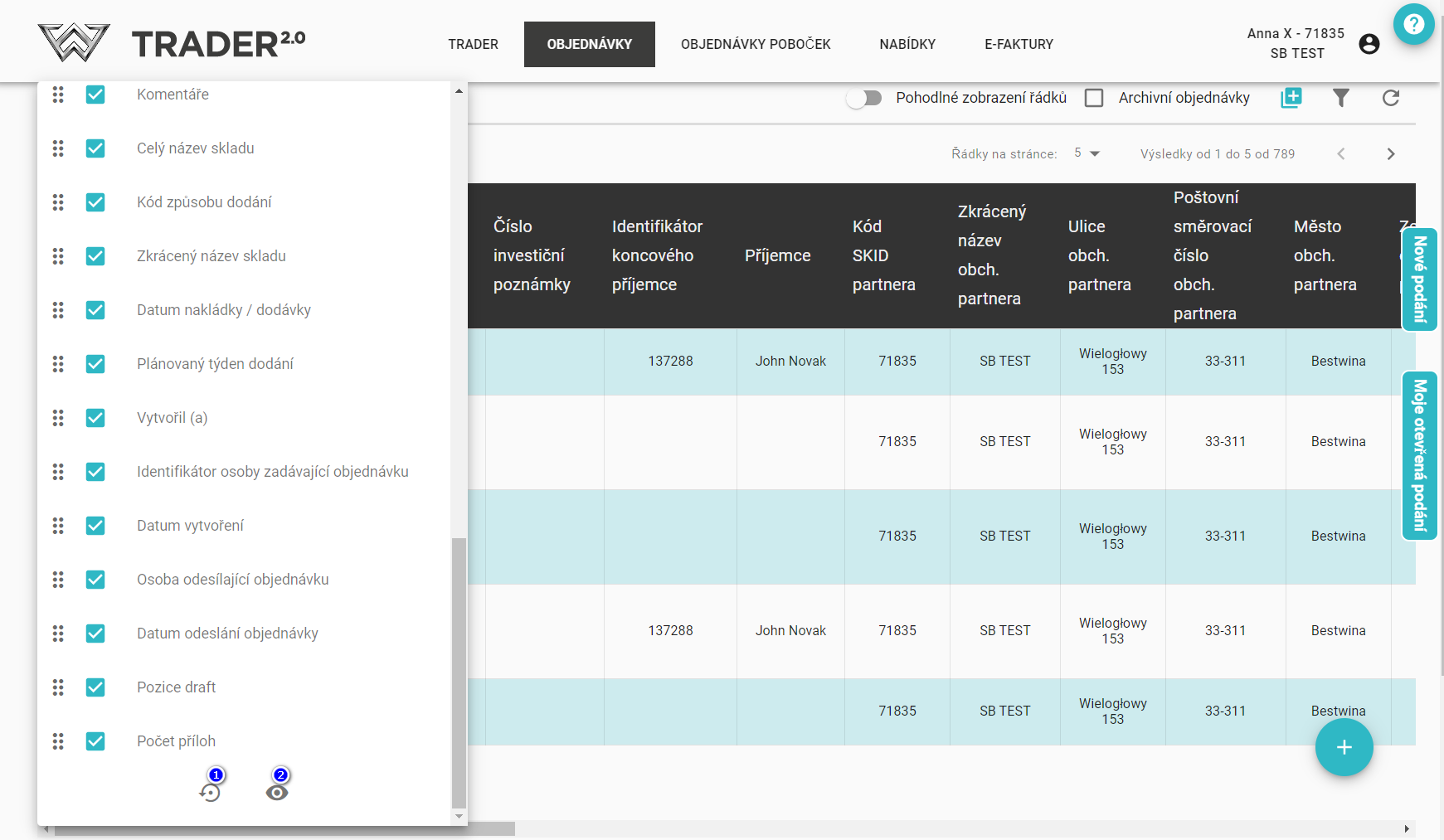Viewport: 1444px width, 840px height.
Task: Click the column list vertical scrollbar
Action: [459, 672]
